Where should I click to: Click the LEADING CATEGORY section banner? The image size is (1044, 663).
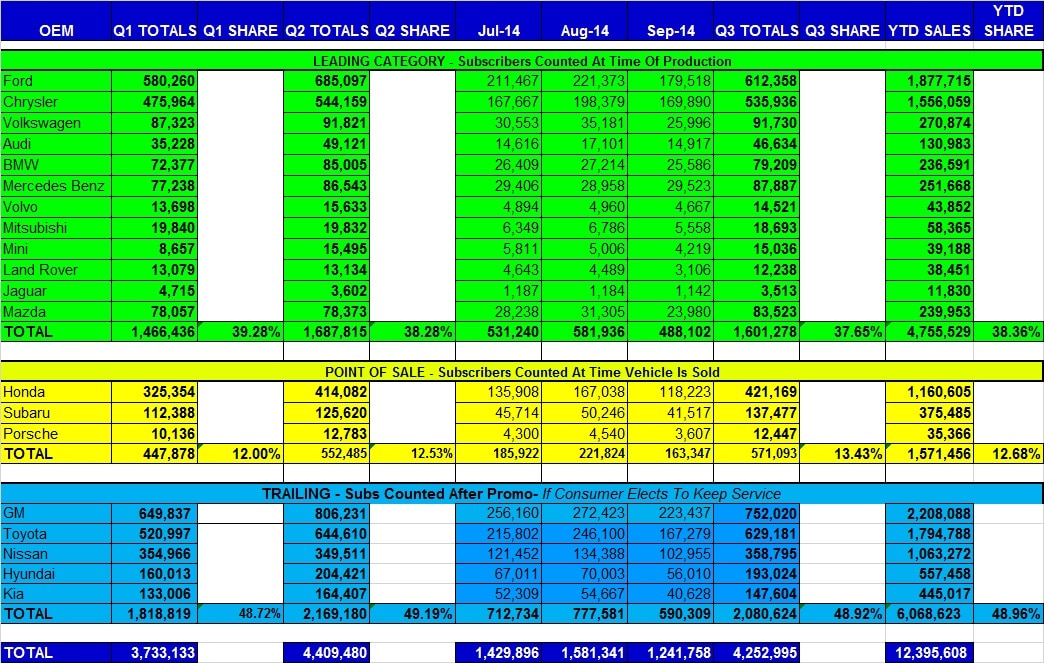(521, 61)
